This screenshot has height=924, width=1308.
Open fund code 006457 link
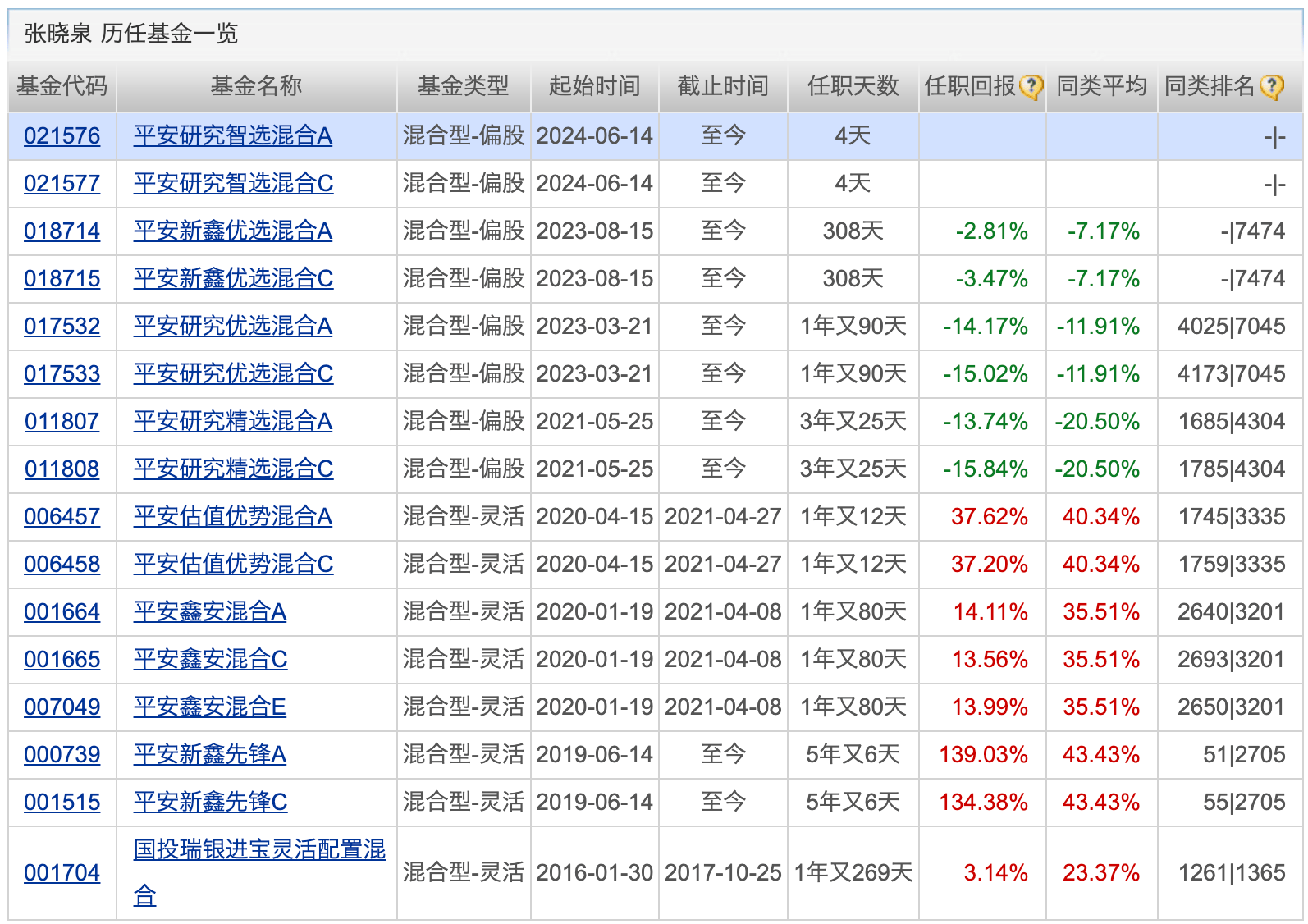62,516
